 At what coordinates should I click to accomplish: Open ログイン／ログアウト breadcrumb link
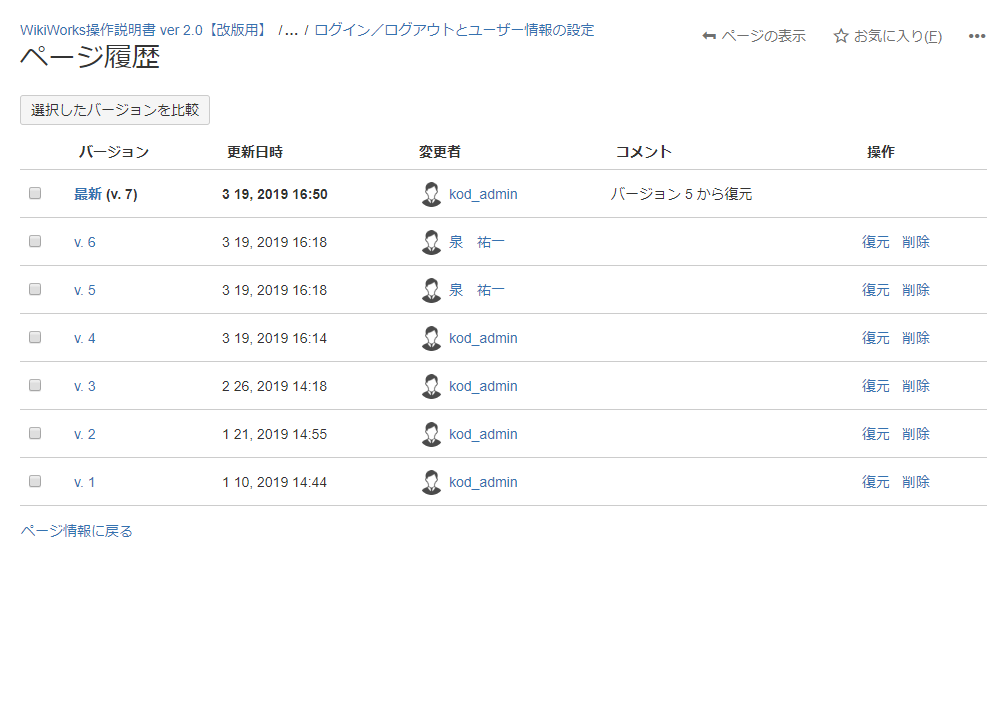454,30
